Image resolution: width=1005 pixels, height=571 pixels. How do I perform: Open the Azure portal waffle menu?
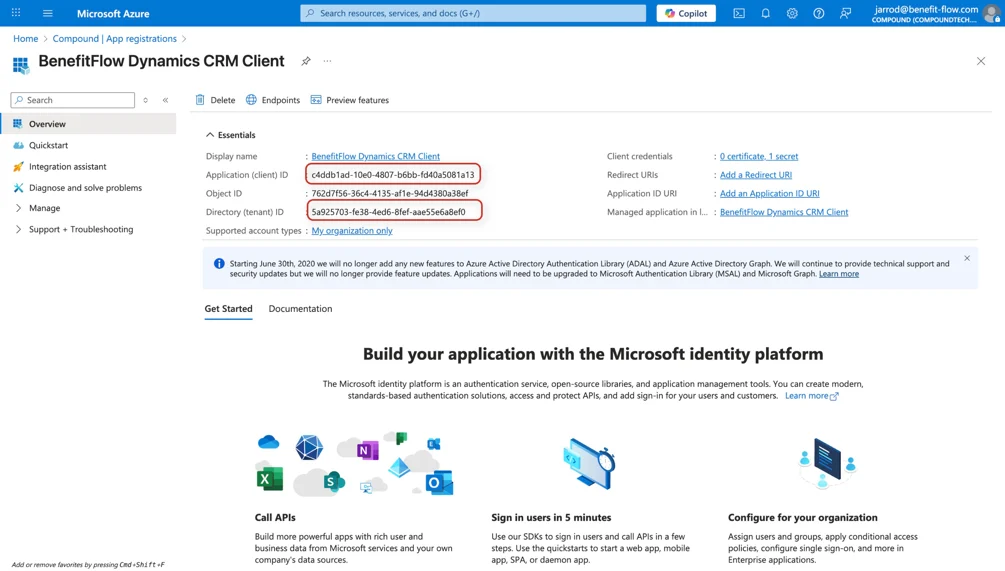16,13
